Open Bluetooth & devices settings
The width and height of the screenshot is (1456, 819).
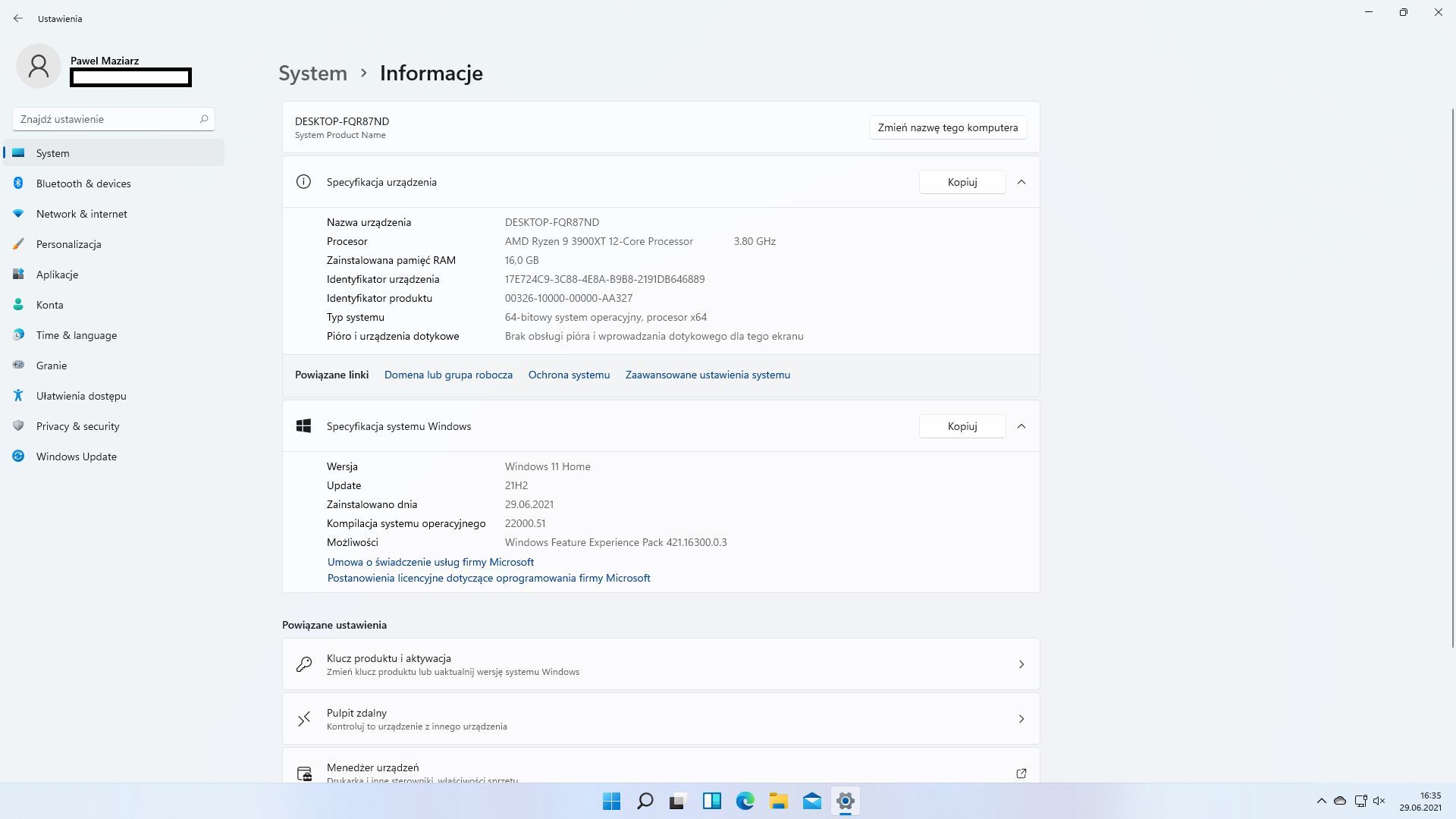(114, 184)
